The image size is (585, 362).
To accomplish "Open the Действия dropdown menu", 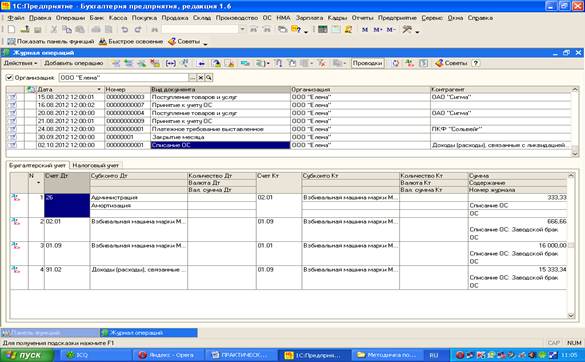I will click(x=21, y=63).
